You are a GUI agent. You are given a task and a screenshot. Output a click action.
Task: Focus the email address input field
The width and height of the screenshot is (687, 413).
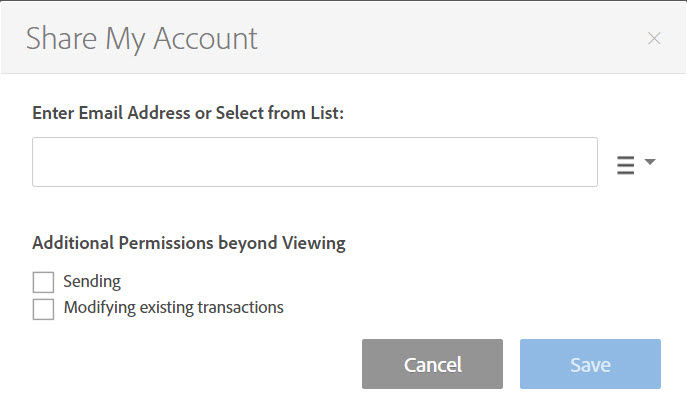pyautogui.click(x=315, y=162)
